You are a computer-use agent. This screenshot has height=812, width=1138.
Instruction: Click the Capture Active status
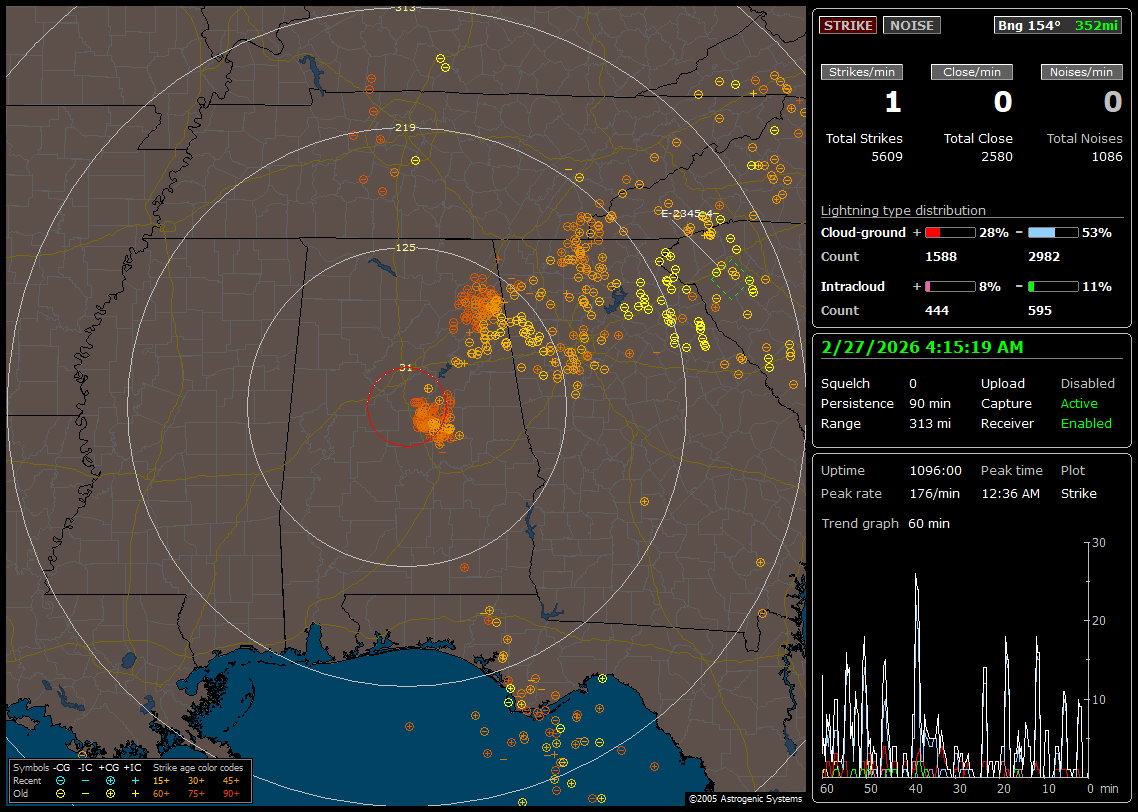point(1079,404)
